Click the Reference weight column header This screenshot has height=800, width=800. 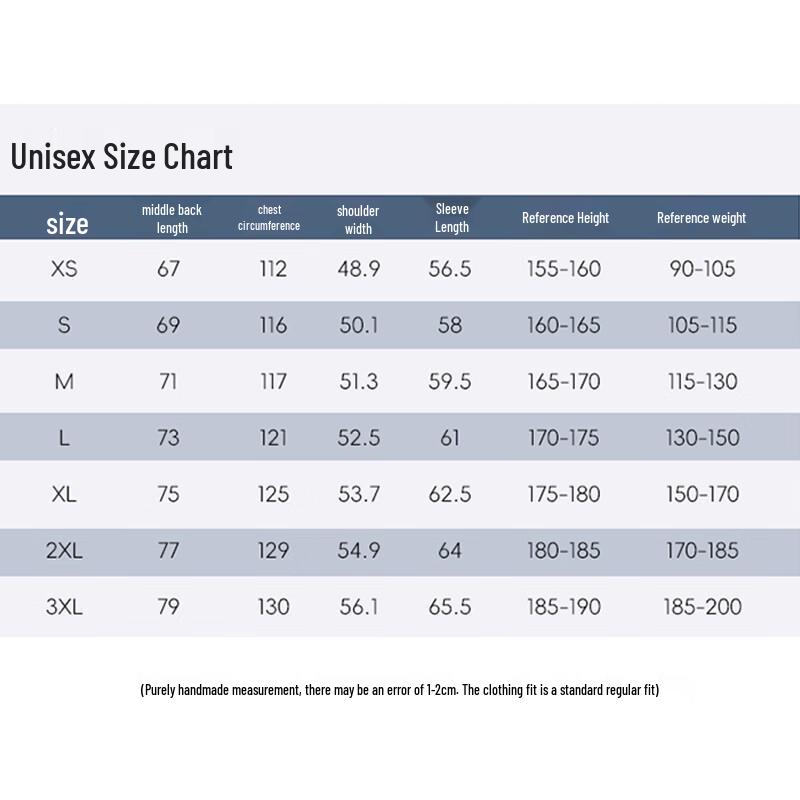(701, 218)
